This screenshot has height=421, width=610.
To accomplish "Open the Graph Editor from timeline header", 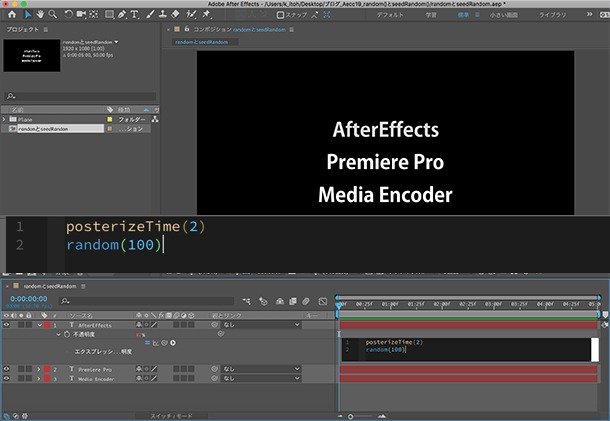I will tap(323, 301).
